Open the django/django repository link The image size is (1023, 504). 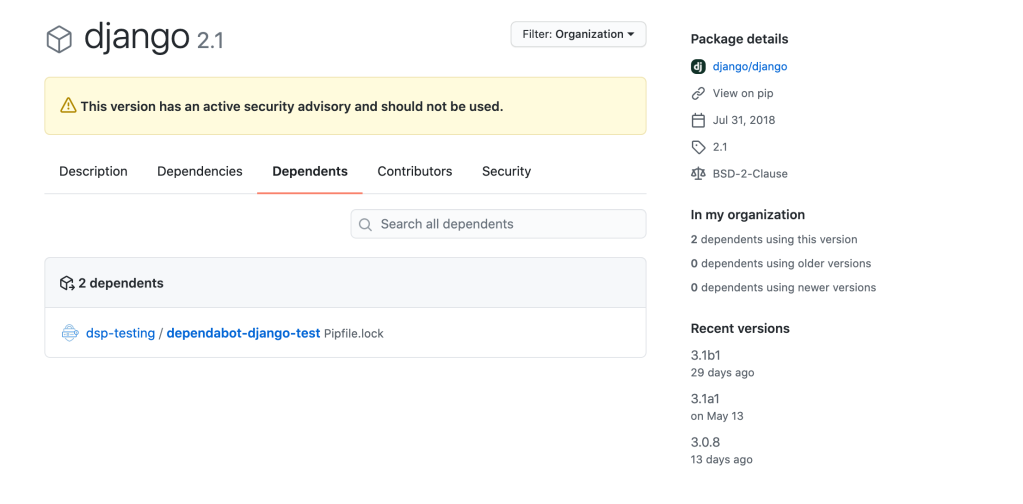[750, 66]
